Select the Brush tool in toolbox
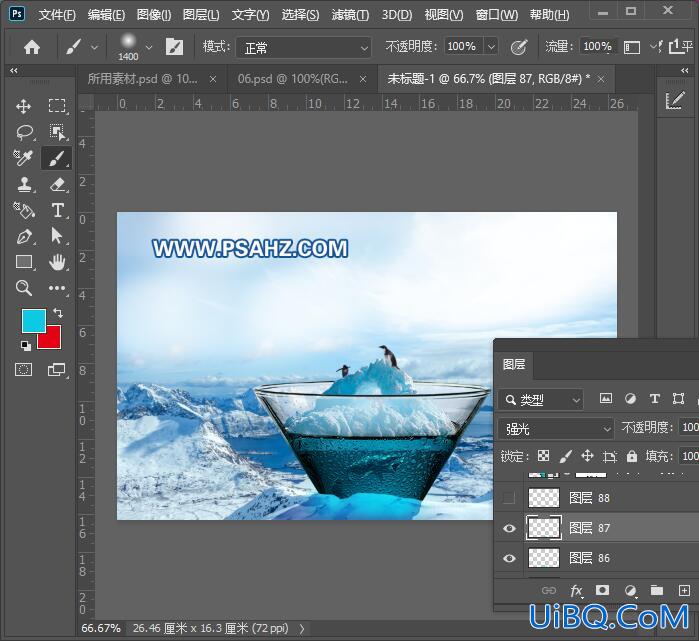 tap(57, 158)
